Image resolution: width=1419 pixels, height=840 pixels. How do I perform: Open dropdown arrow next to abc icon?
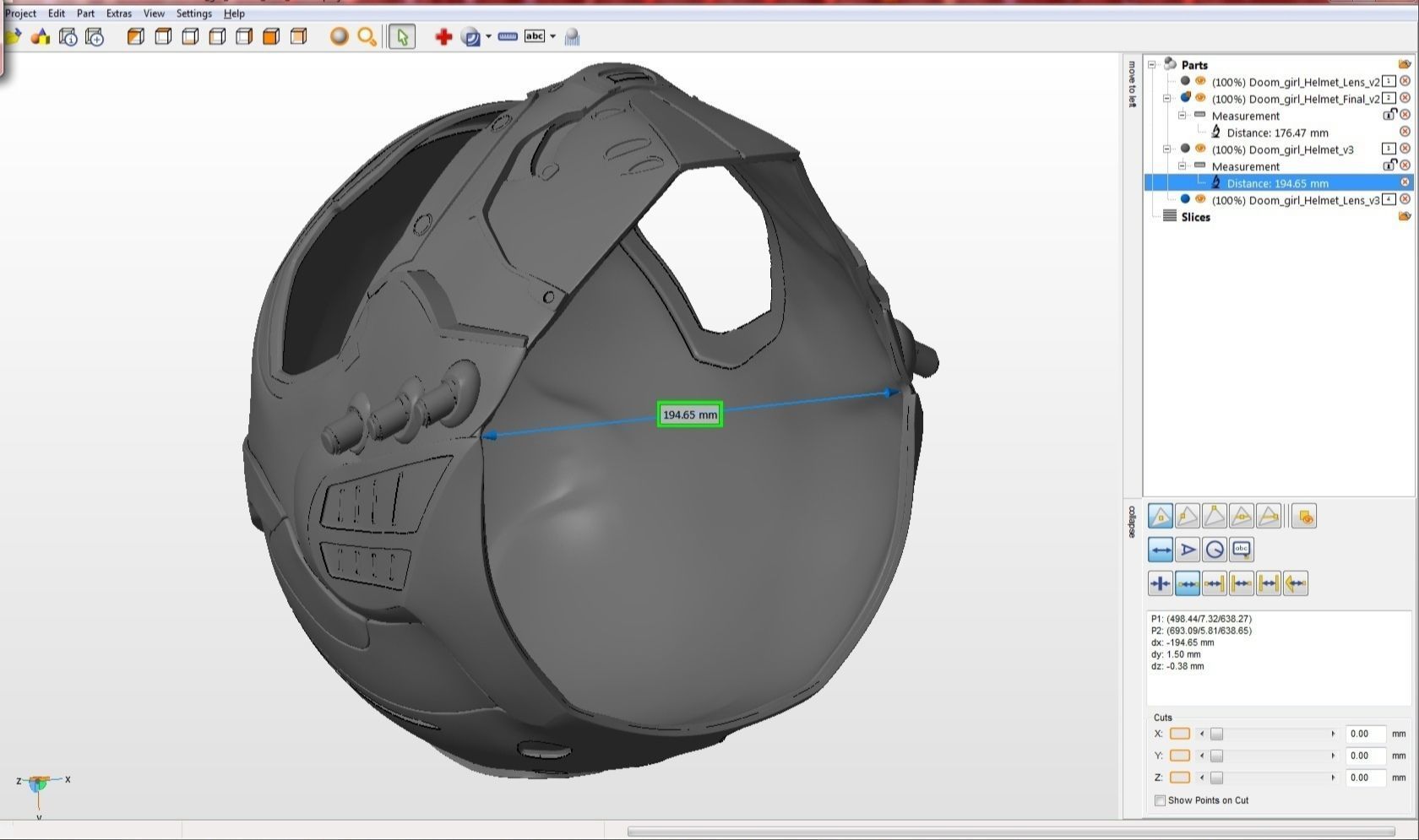tap(552, 36)
